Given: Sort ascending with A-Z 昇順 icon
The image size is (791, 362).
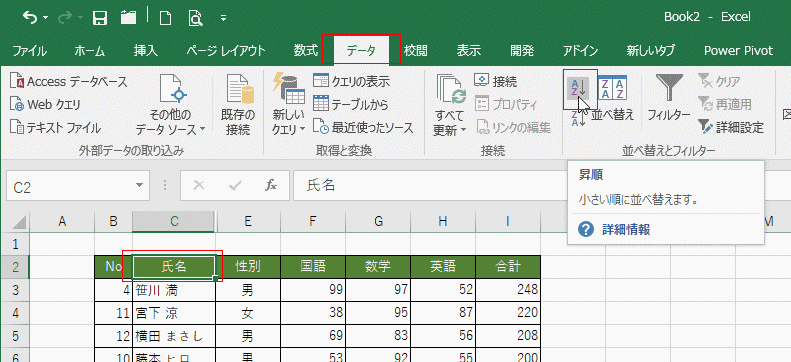Looking at the screenshot, I should pyautogui.click(x=578, y=89).
